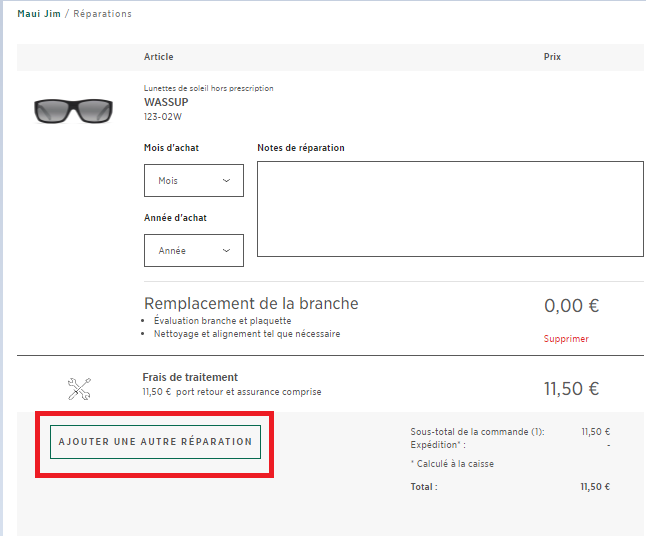Click the Expédition* label

tap(438, 445)
